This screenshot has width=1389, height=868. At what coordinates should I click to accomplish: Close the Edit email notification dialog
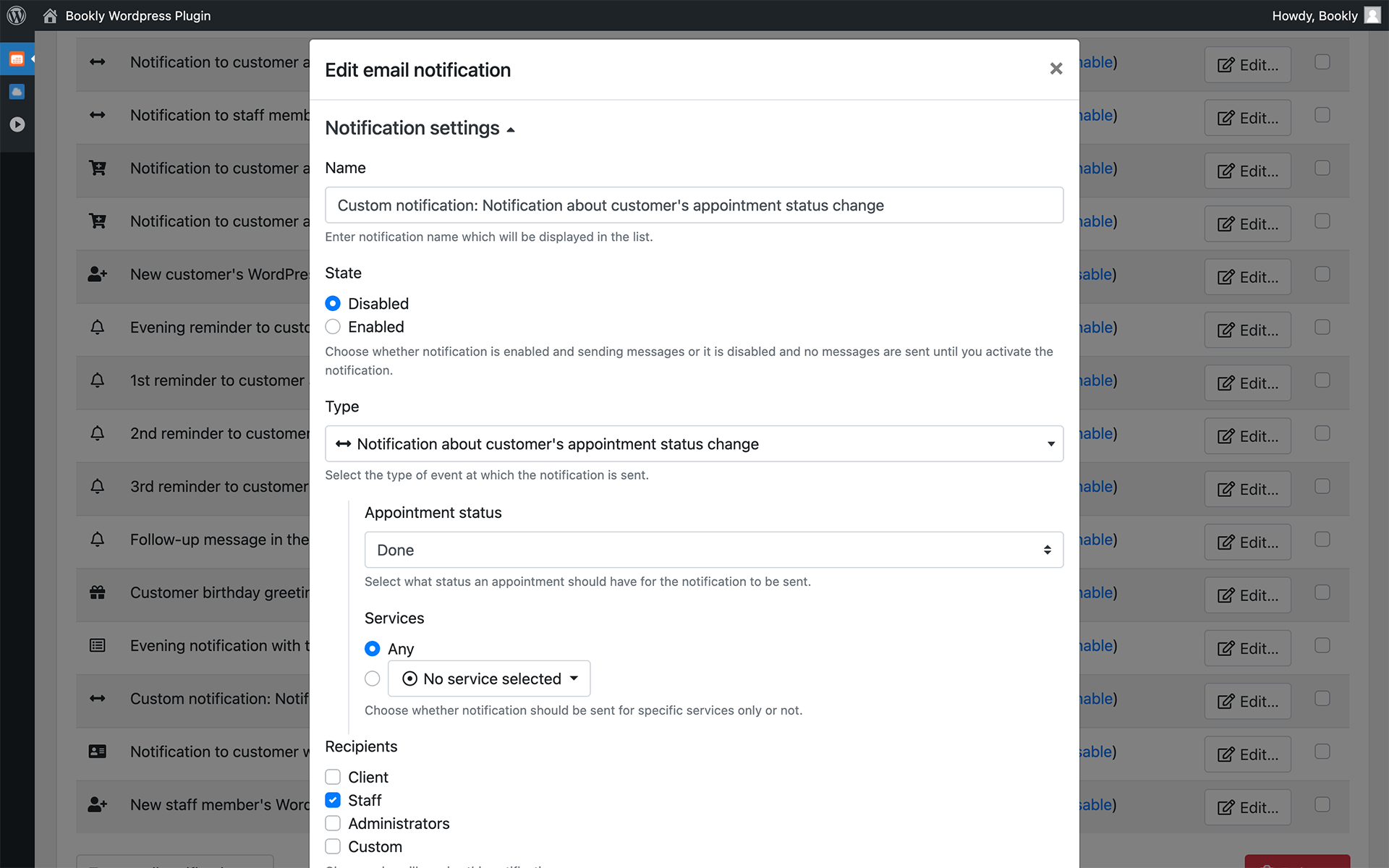pos(1055,69)
